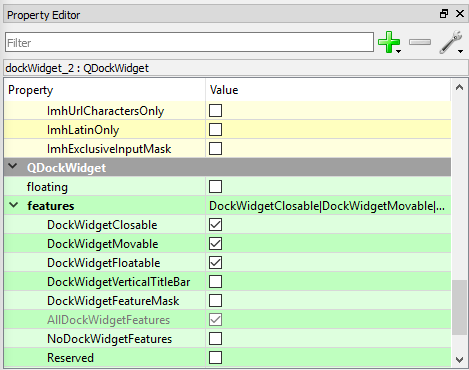Viewport: 469px width, 370px height.
Task: Open the wrench icon dropdown arrow
Action: tap(460, 51)
